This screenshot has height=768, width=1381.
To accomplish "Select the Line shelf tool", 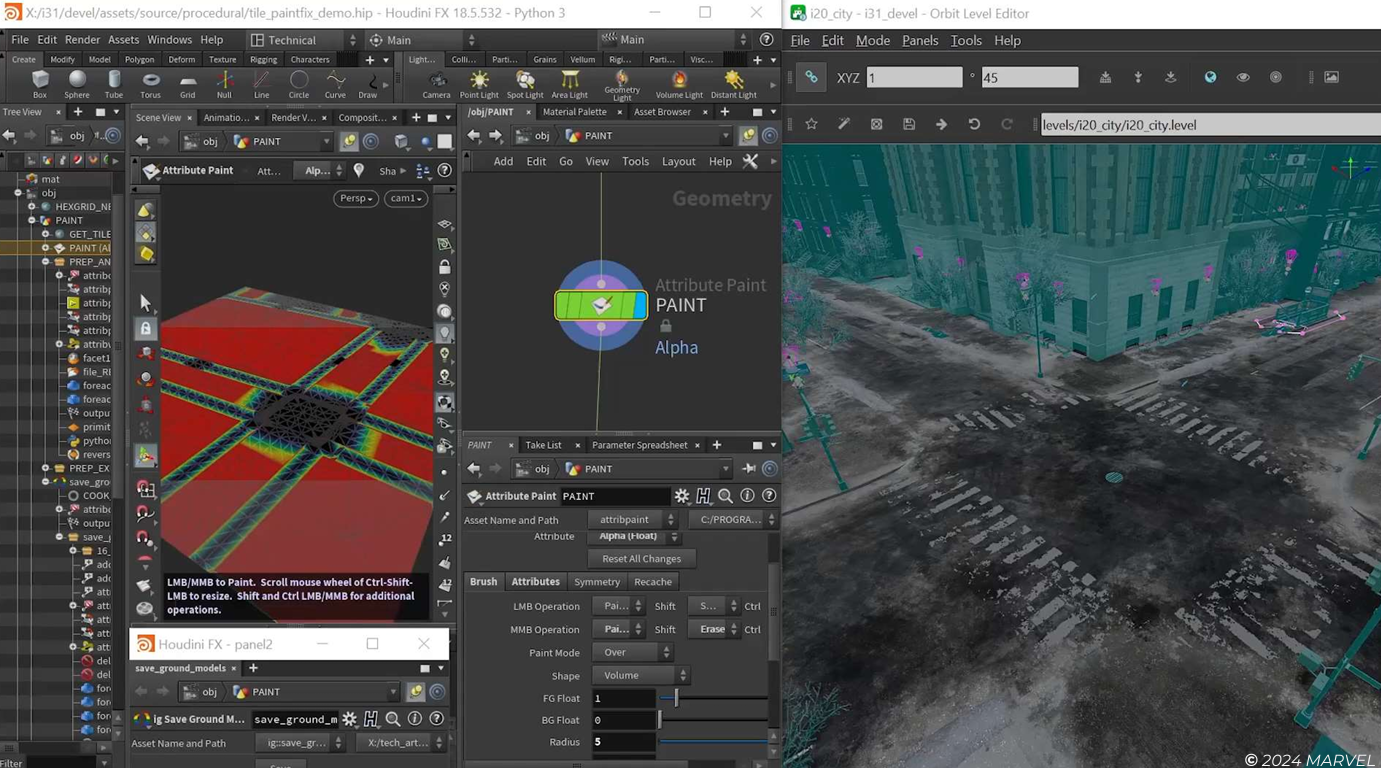I will pyautogui.click(x=261, y=84).
